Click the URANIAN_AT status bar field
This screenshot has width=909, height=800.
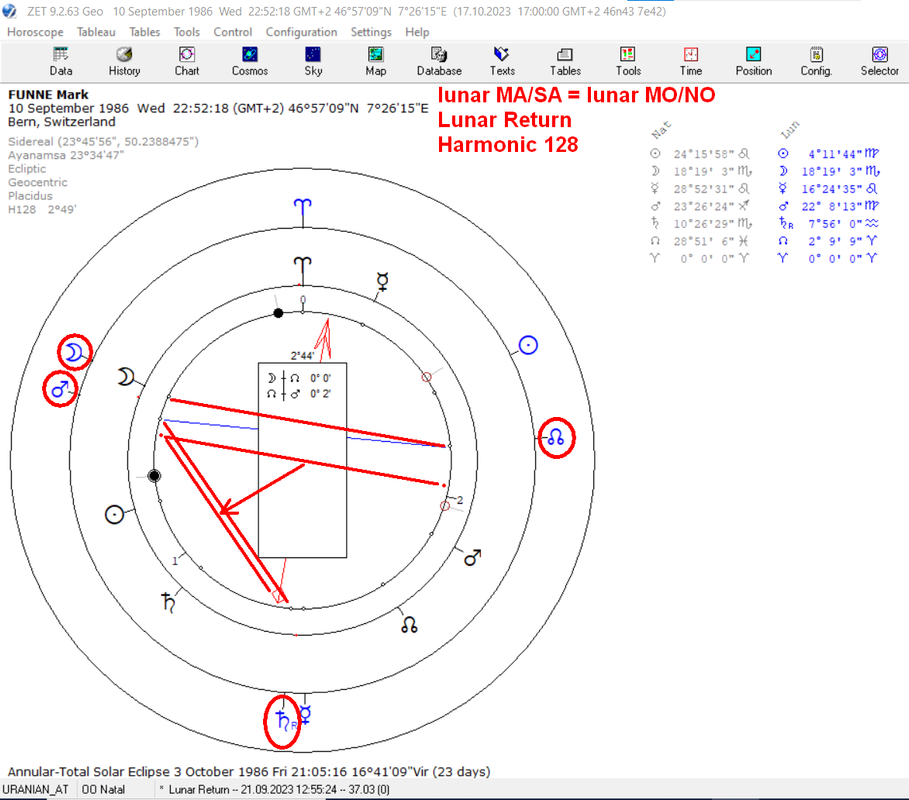35,790
